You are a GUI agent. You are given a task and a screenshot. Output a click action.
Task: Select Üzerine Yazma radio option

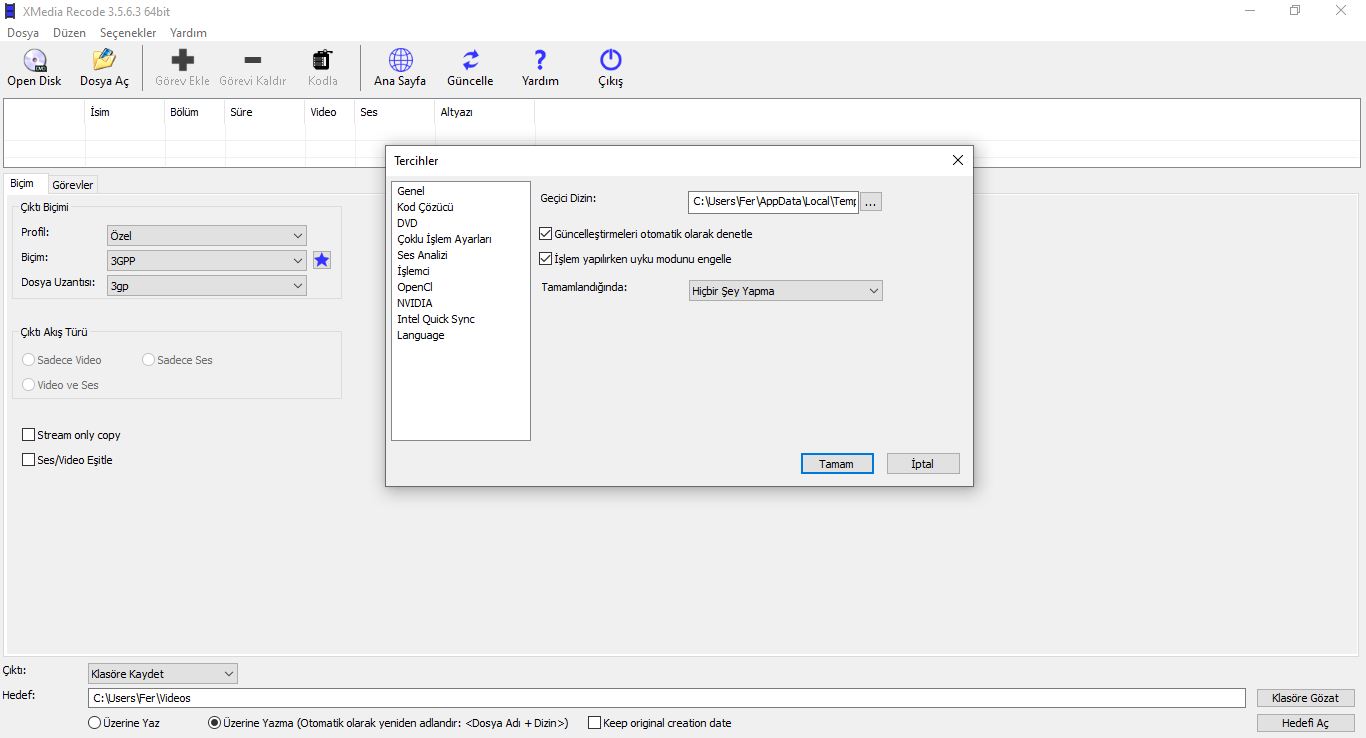(214, 722)
